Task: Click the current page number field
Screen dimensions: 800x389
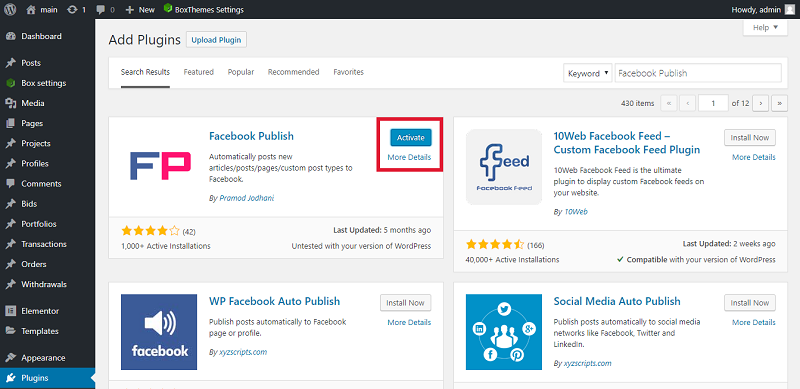Action: (713, 103)
